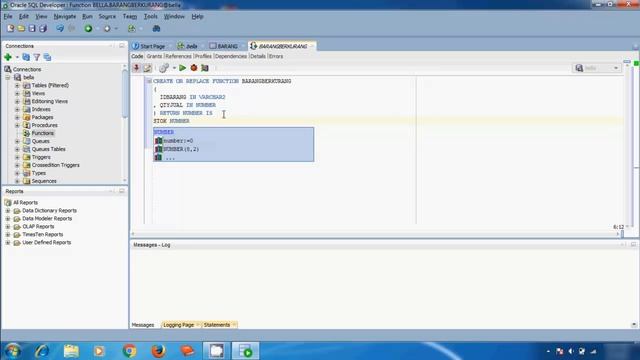Screen dimensions: 640x360
Task: Open the Tools menu
Action: click(x=151, y=16)
